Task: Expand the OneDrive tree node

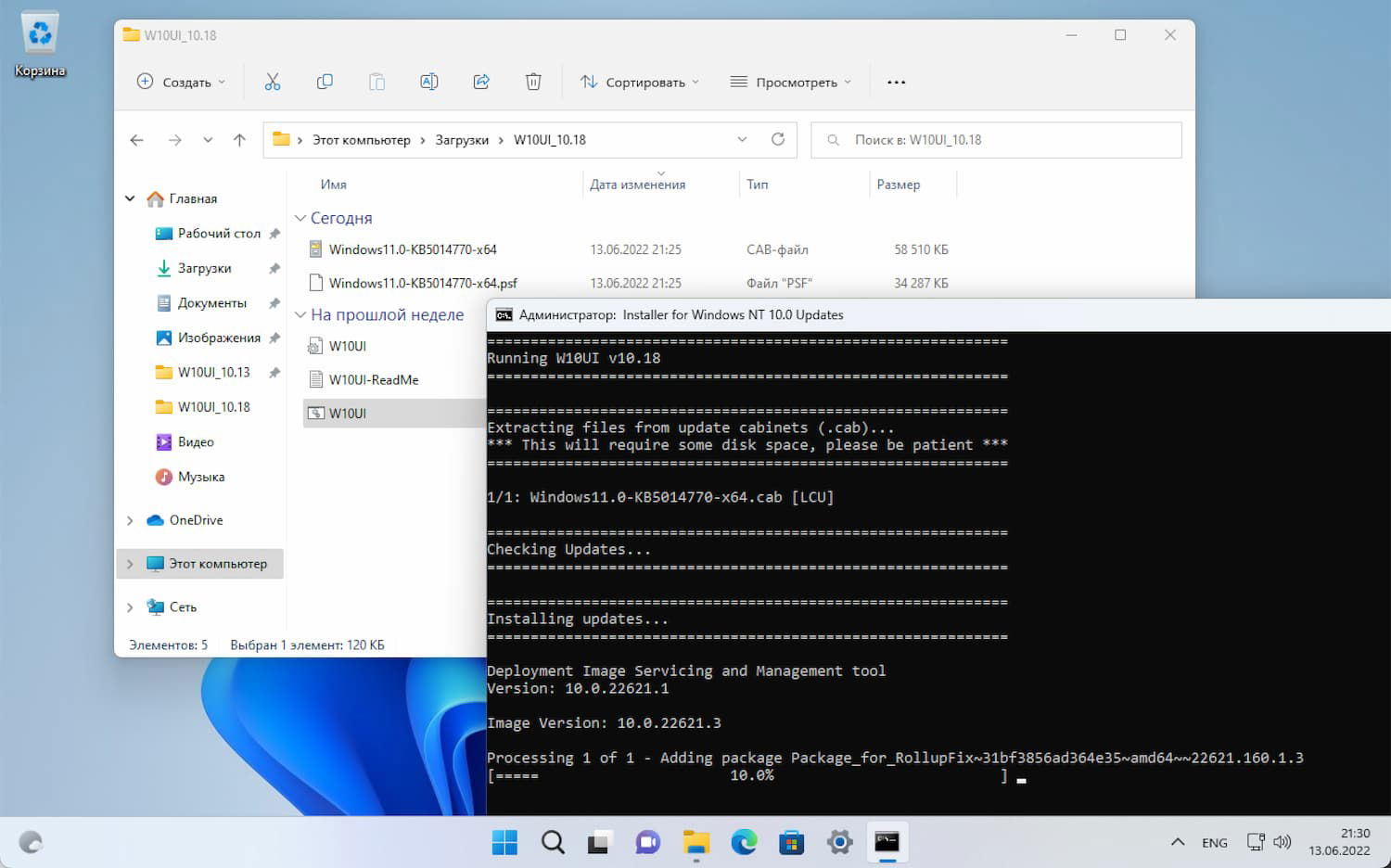Action: (x=130, y=520)
